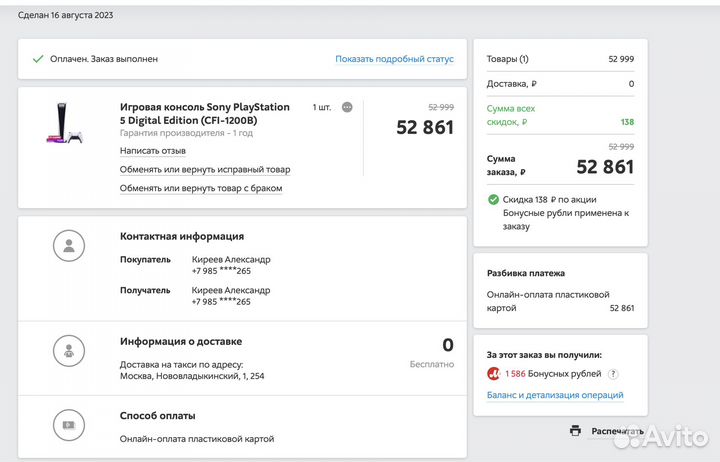Click the checkmark next to 'Оплачен. Заказ выполнен'
Viewport: 720px width, 462px height.
coord(38,59)
